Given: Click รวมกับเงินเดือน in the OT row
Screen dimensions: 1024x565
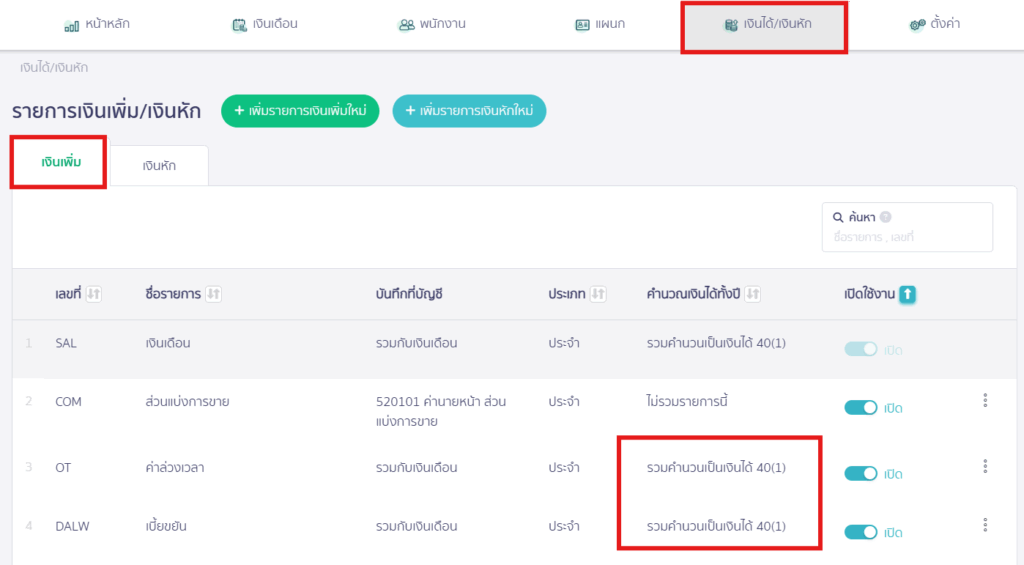Looking at the screenshot, I should 417,468.
